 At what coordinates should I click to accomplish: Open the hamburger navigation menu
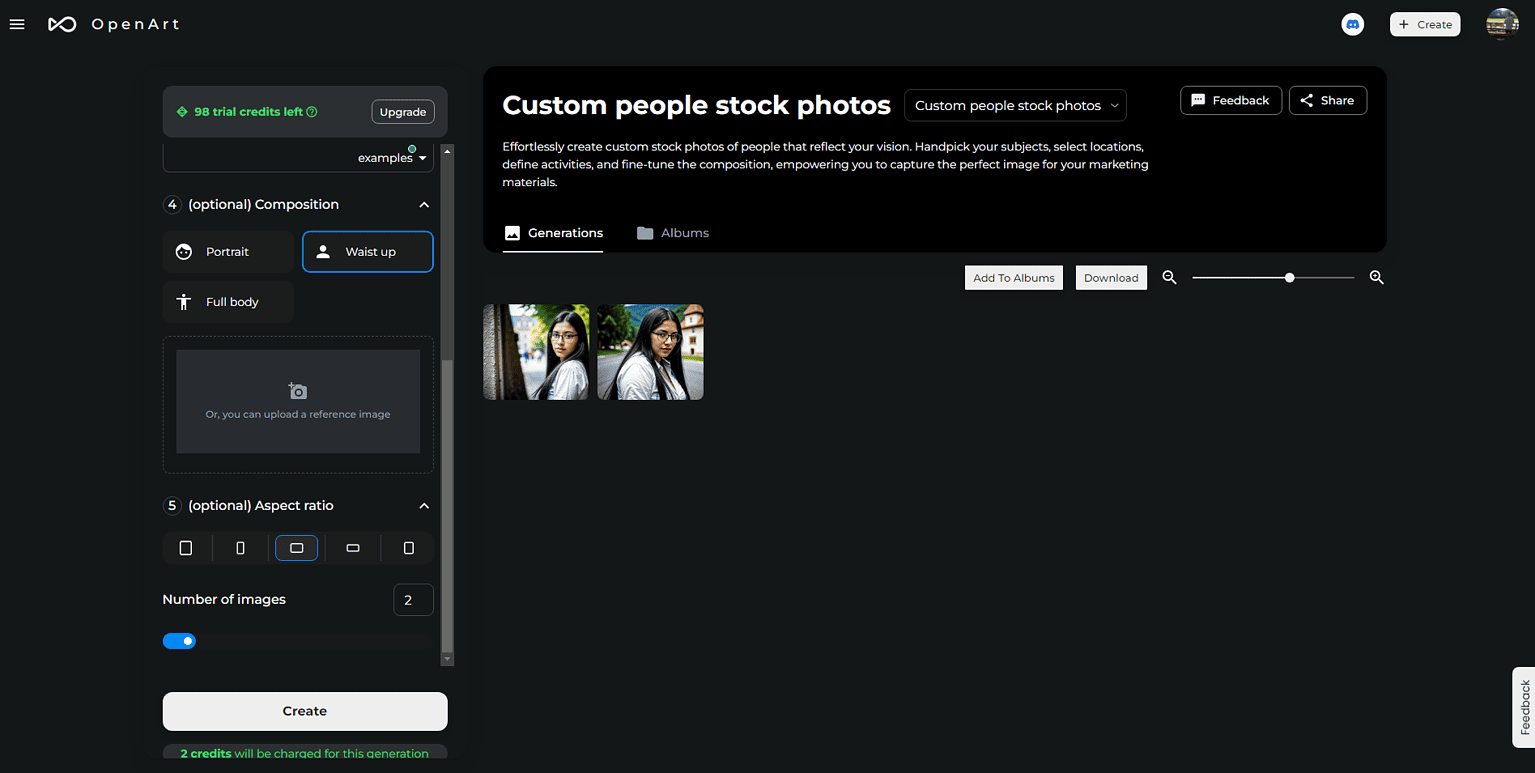tap(17, 24)
